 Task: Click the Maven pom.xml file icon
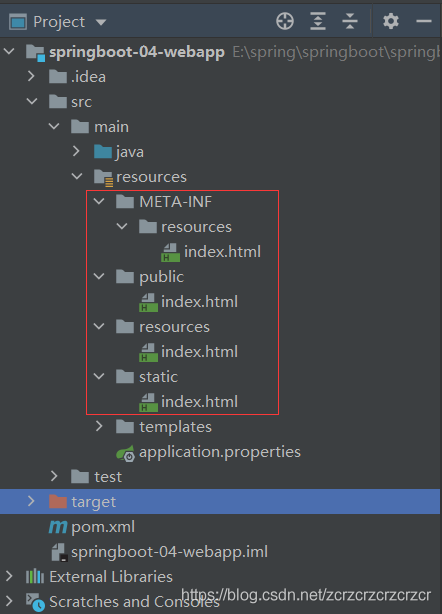pyautogui.click(x=58, y=527)
